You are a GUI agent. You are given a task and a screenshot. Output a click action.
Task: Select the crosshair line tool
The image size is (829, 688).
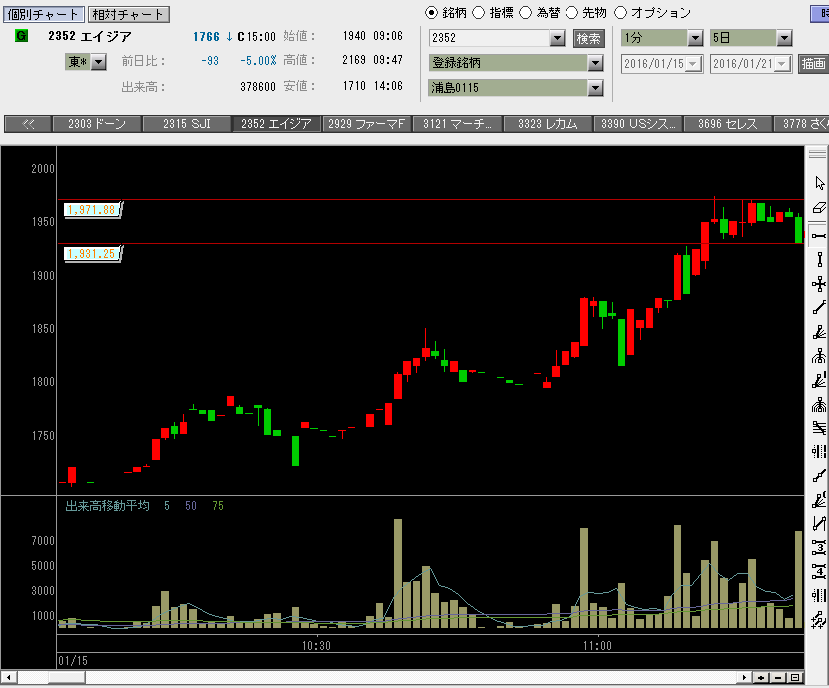point(819,284)
